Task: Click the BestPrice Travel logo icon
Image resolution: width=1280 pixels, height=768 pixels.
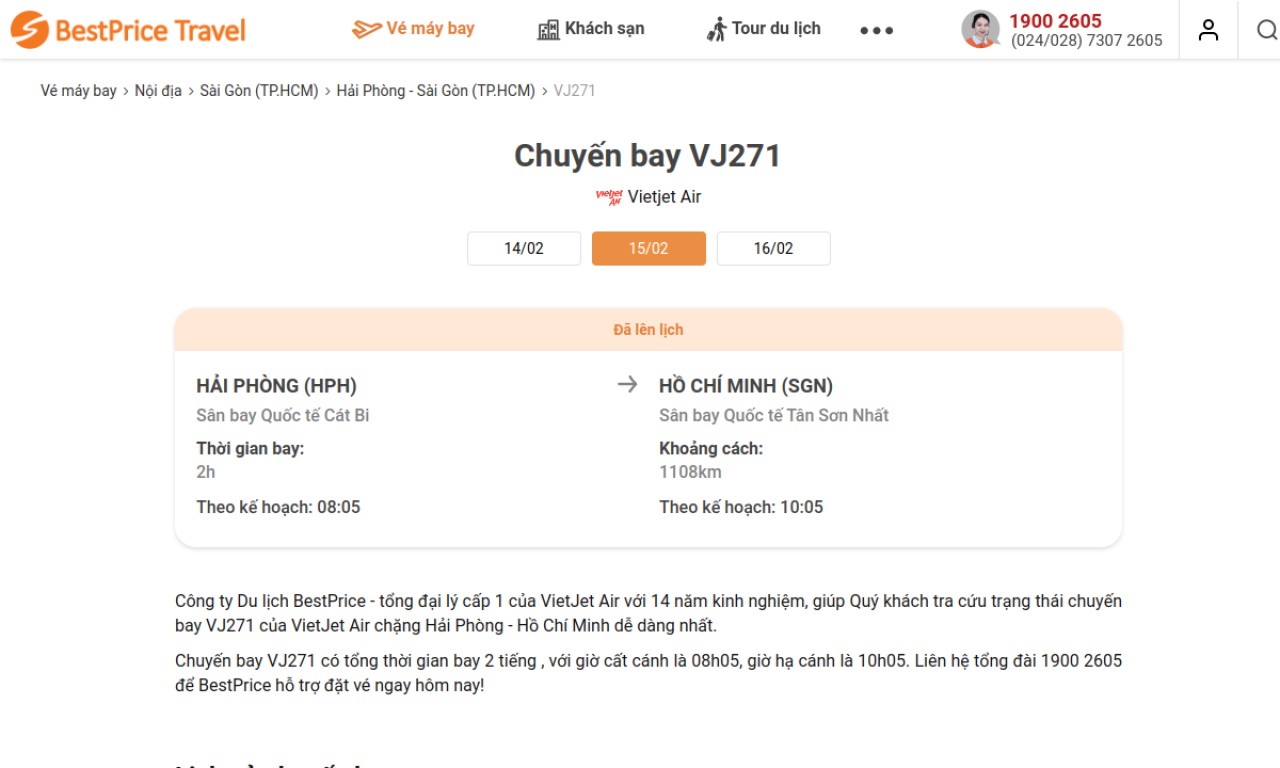Action: [x=29, y=30]
